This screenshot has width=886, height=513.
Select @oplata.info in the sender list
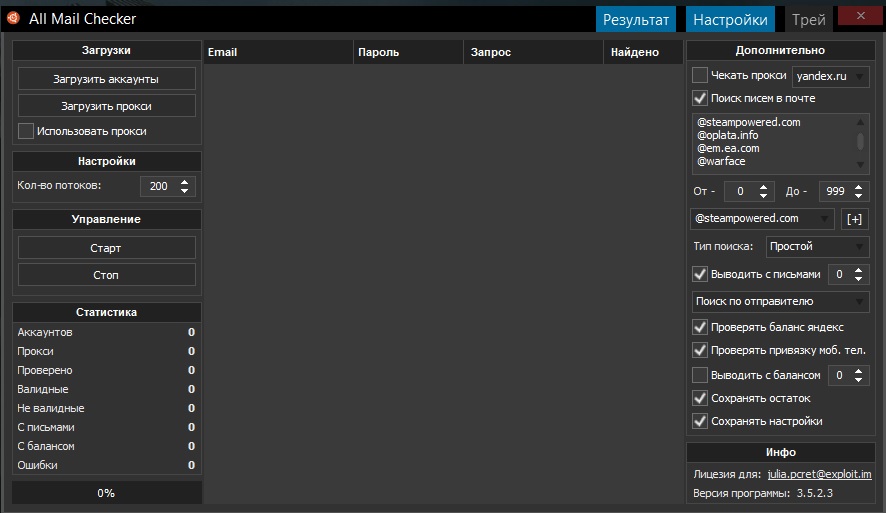tap(728, 135)
